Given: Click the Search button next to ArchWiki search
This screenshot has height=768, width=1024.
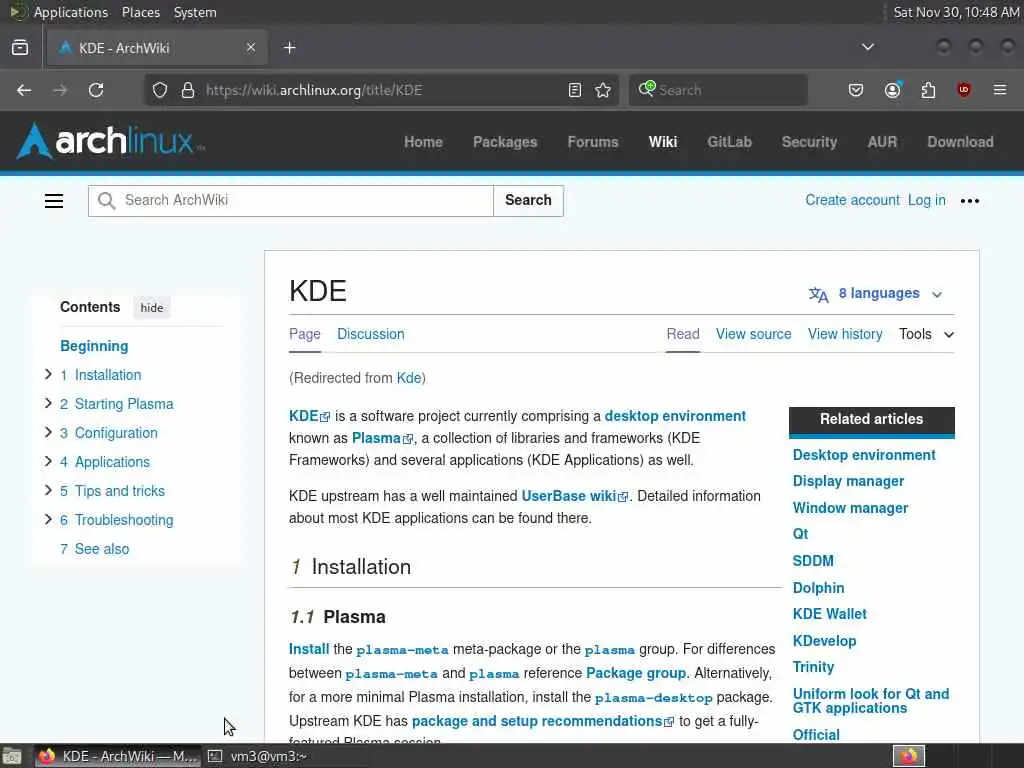Looking at the screenshot, I should coord(528,200).
